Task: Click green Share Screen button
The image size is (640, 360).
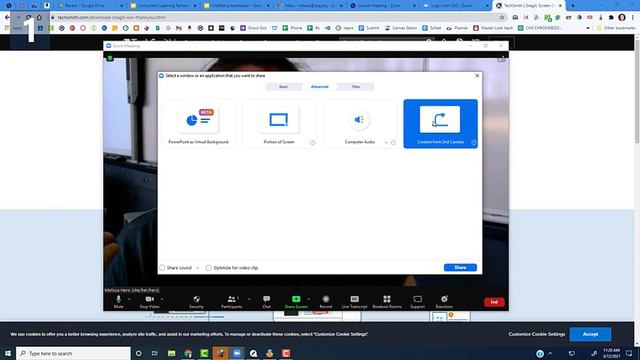Action: [x=296, y=302]
